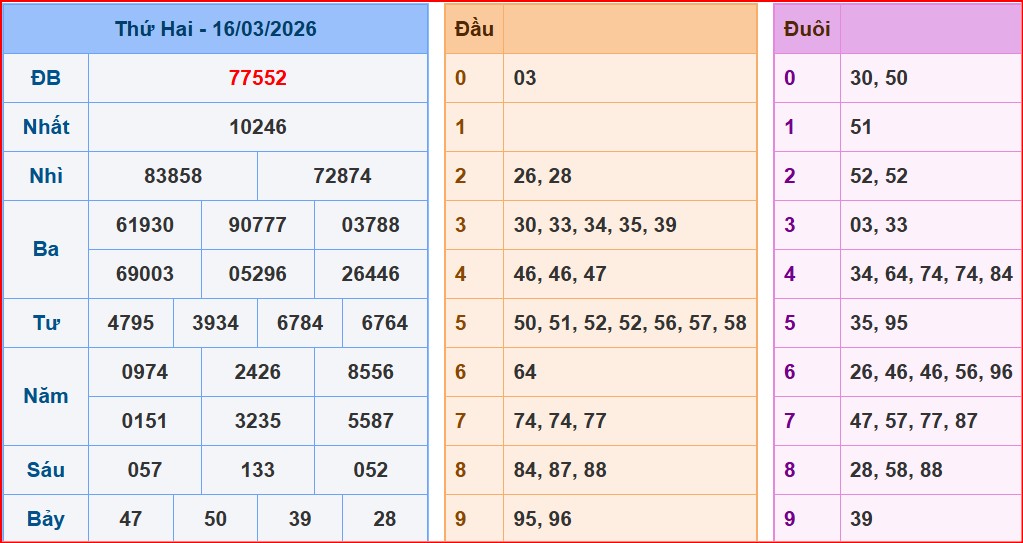Select Đuôi row values 35, 95

tap(879, 323)
